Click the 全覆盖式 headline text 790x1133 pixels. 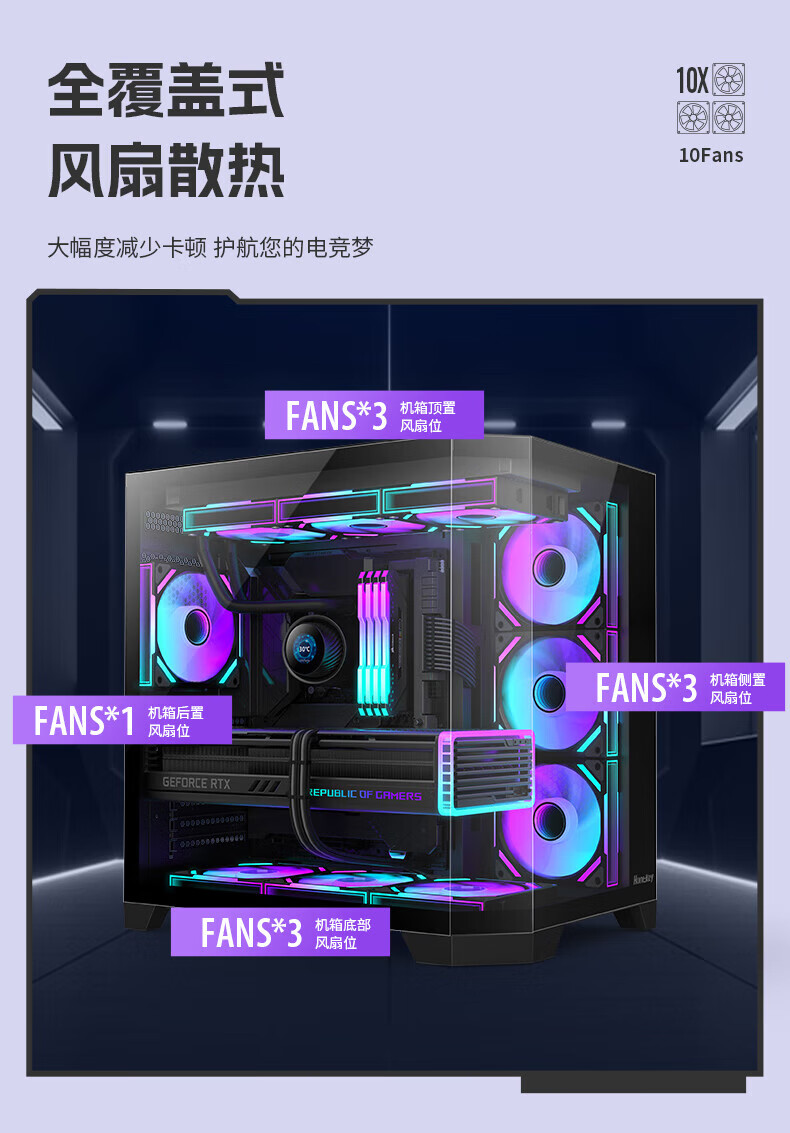coord(166,90)
